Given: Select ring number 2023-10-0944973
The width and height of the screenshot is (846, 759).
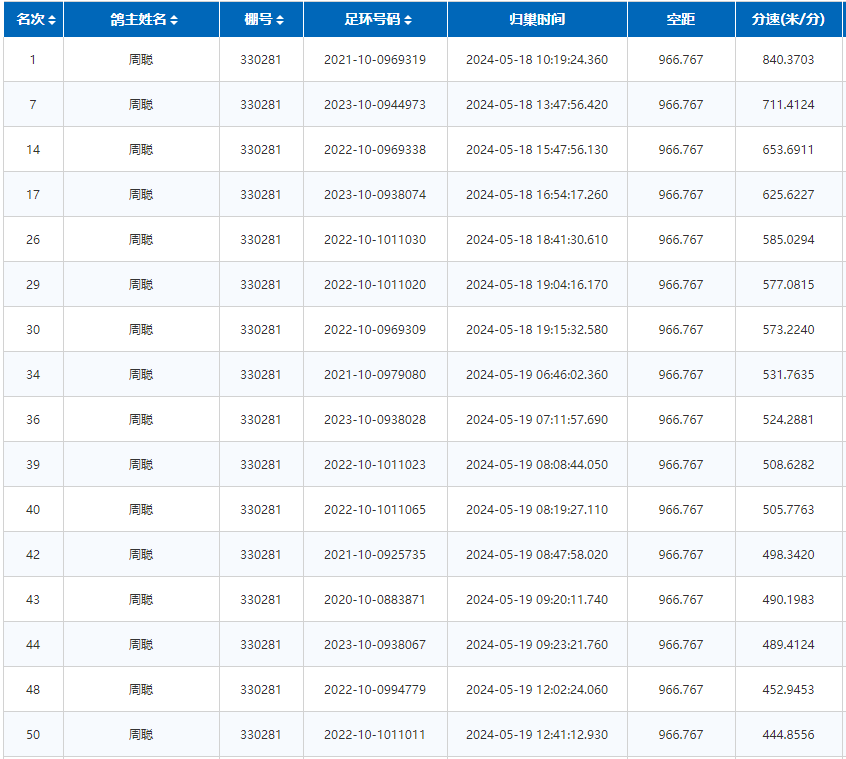Looking at the screenshot, I should (x=375, y=105).
